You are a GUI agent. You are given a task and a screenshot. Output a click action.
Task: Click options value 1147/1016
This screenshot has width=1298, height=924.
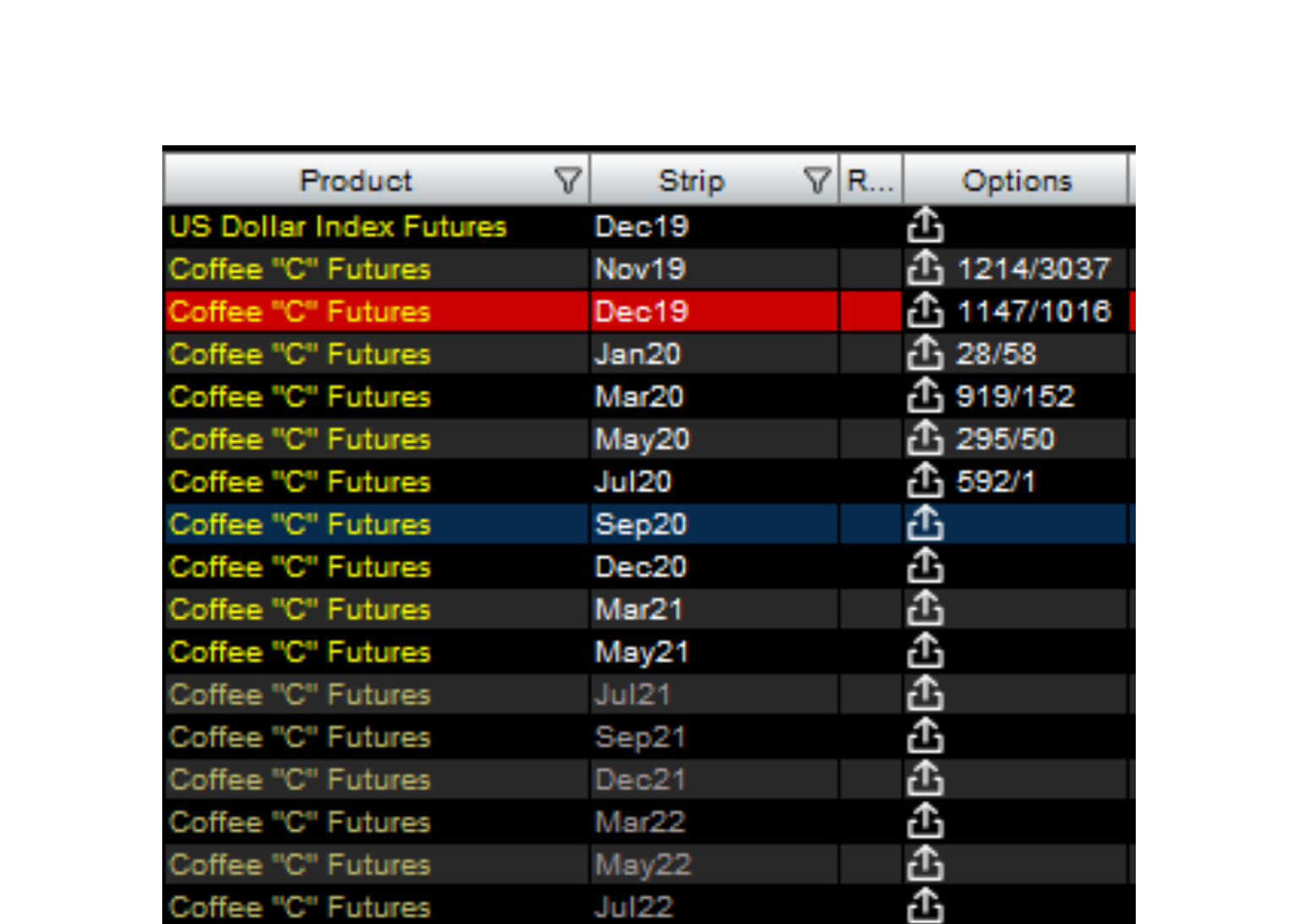1033,311
